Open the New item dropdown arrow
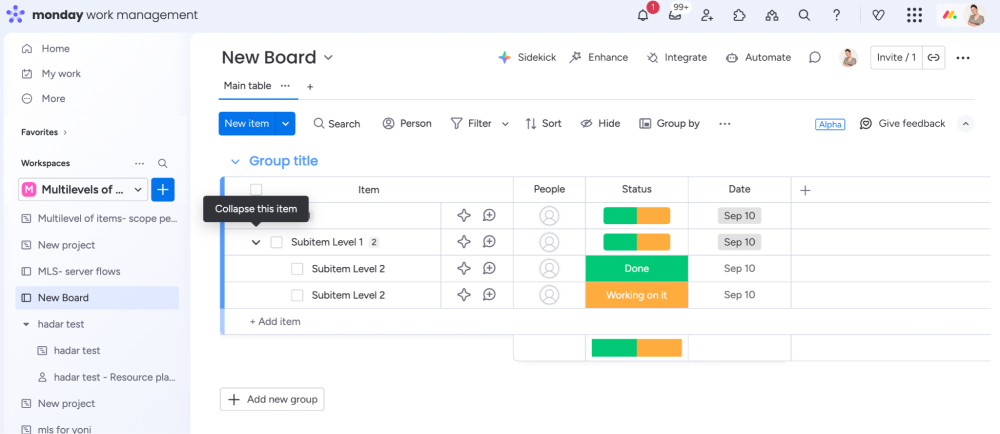The width and height of the screenshot is (1000, 434). pyautogui.click(x=286, y=124)
